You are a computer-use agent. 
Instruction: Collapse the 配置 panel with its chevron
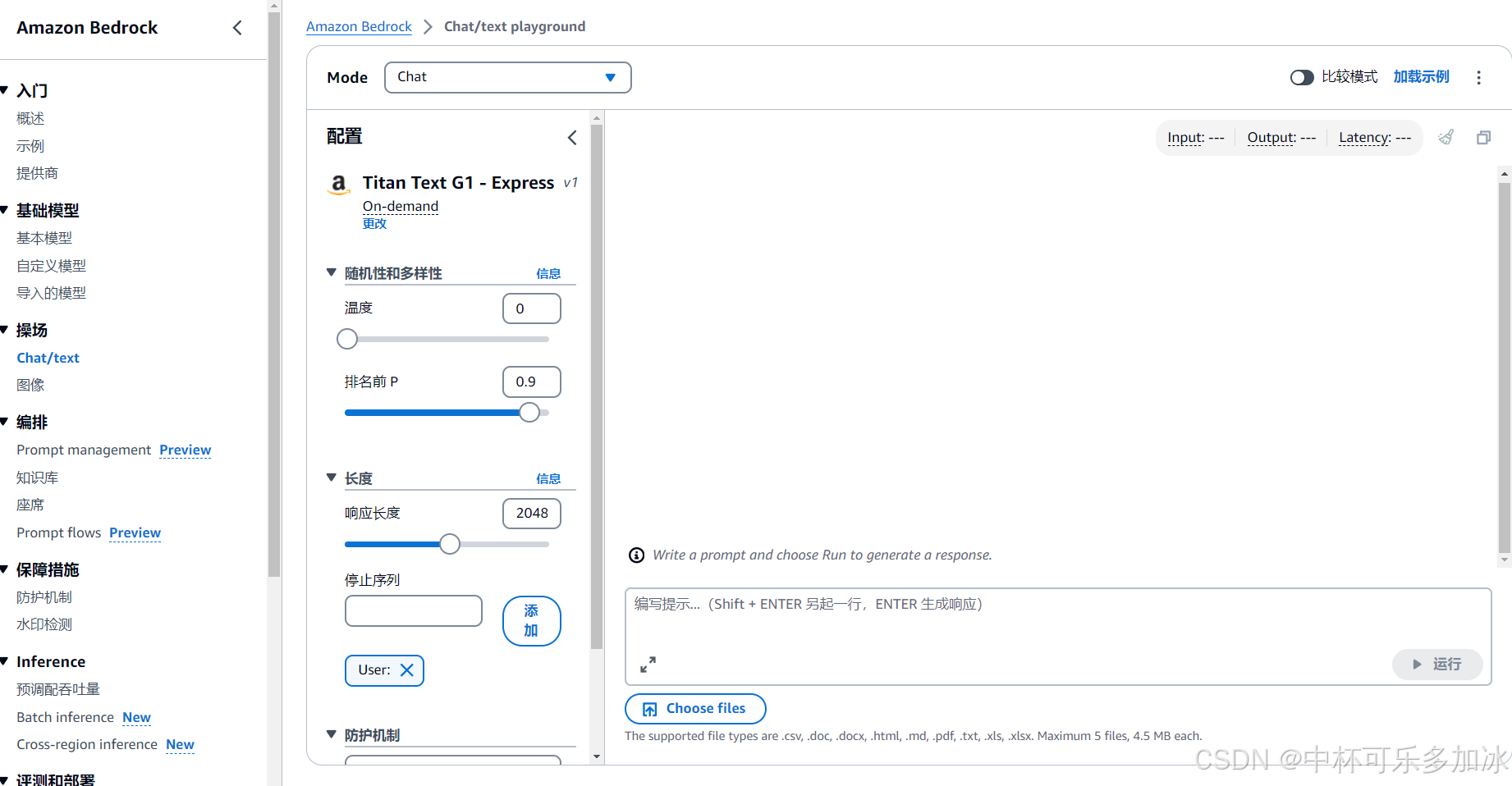point(572,137)
